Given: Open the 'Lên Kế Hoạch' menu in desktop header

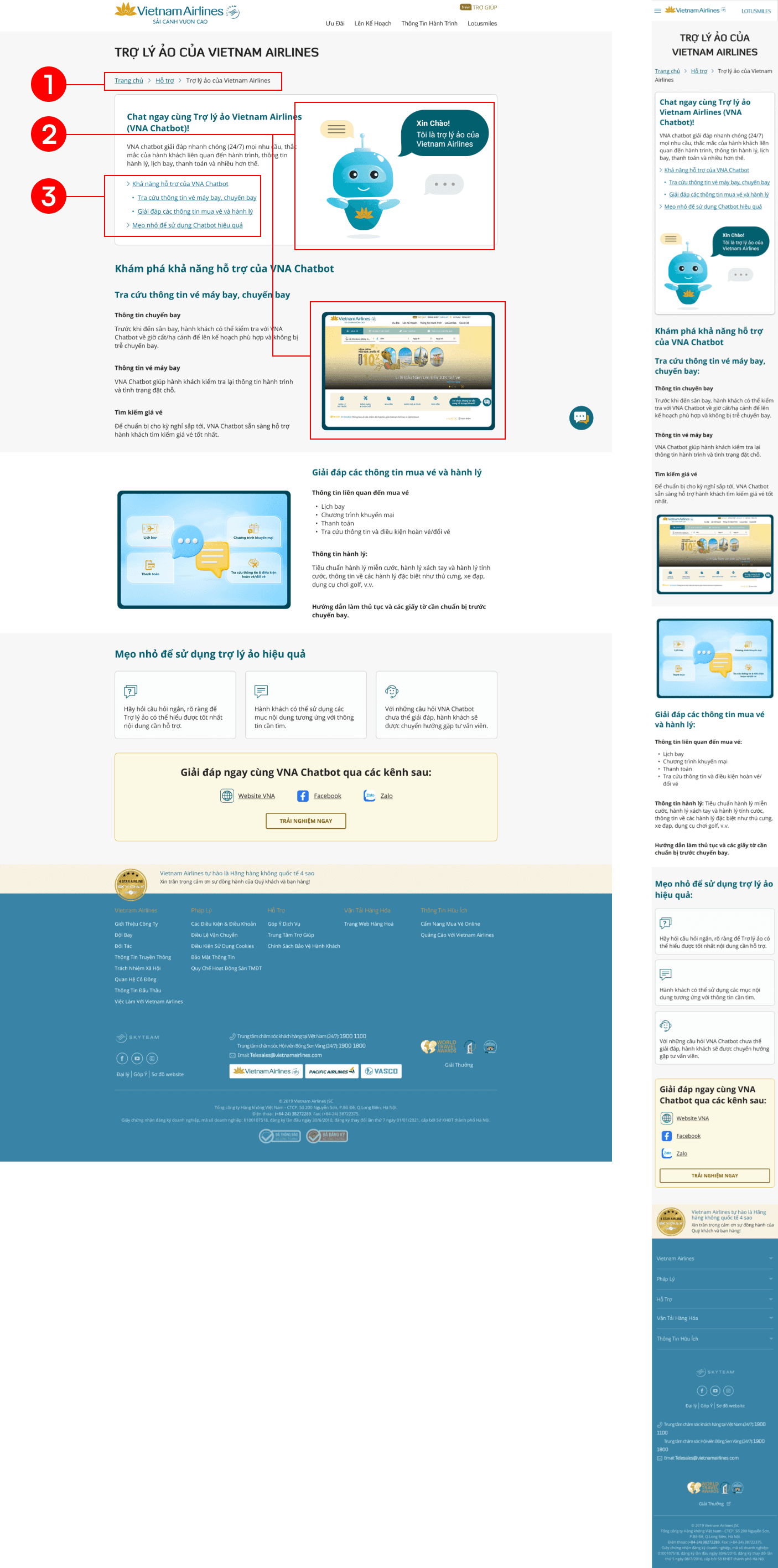Looking at the screenshot, I should (373, 24).
